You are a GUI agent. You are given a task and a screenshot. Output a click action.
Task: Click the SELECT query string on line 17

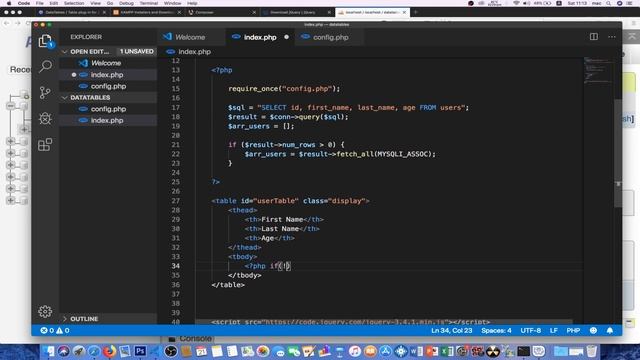pyautogui.click(x=363, y=107)
